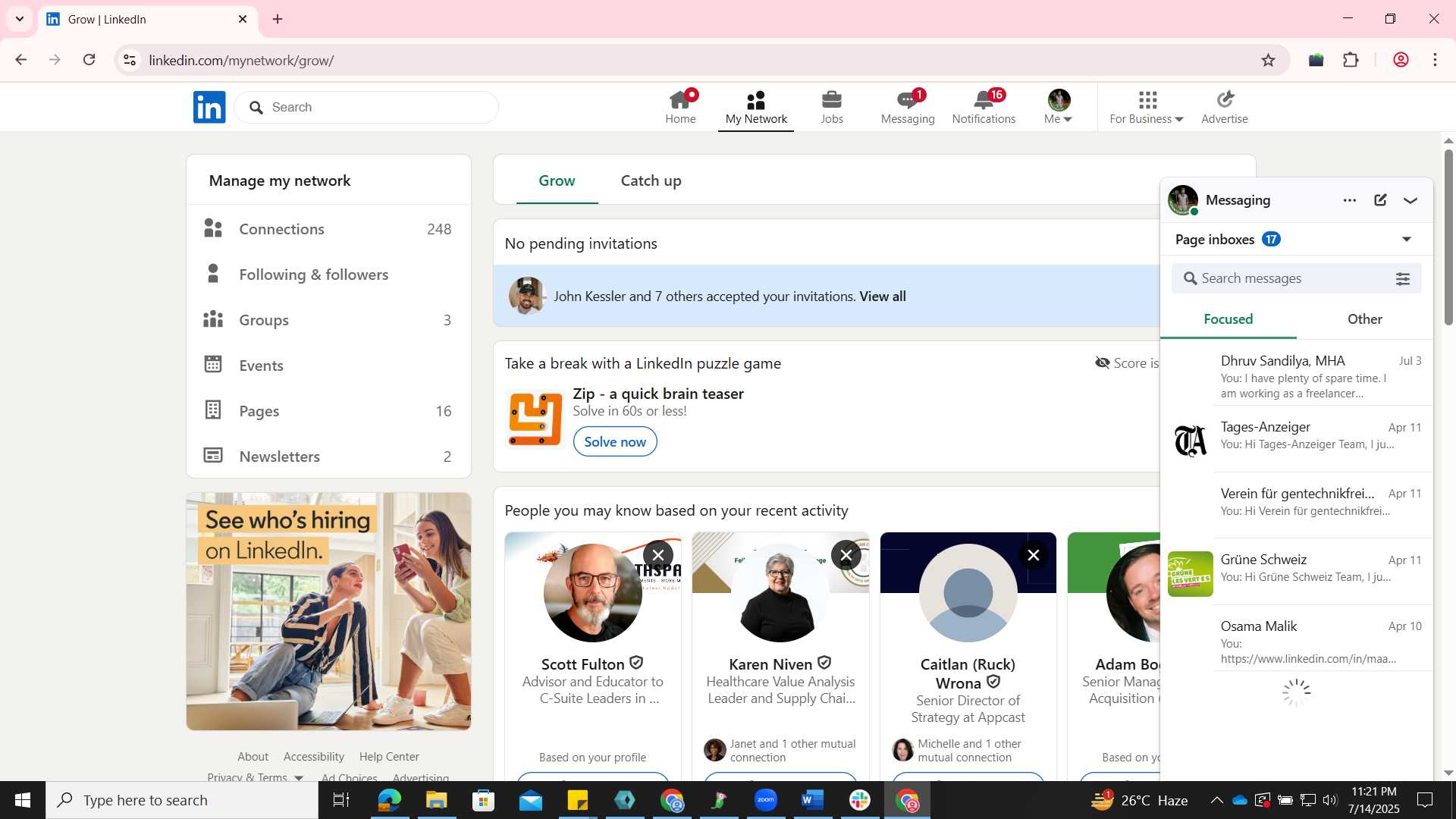Open the Jobs briefcase icon
This screenshot has height=819, width=1456.
pos(832,107)
